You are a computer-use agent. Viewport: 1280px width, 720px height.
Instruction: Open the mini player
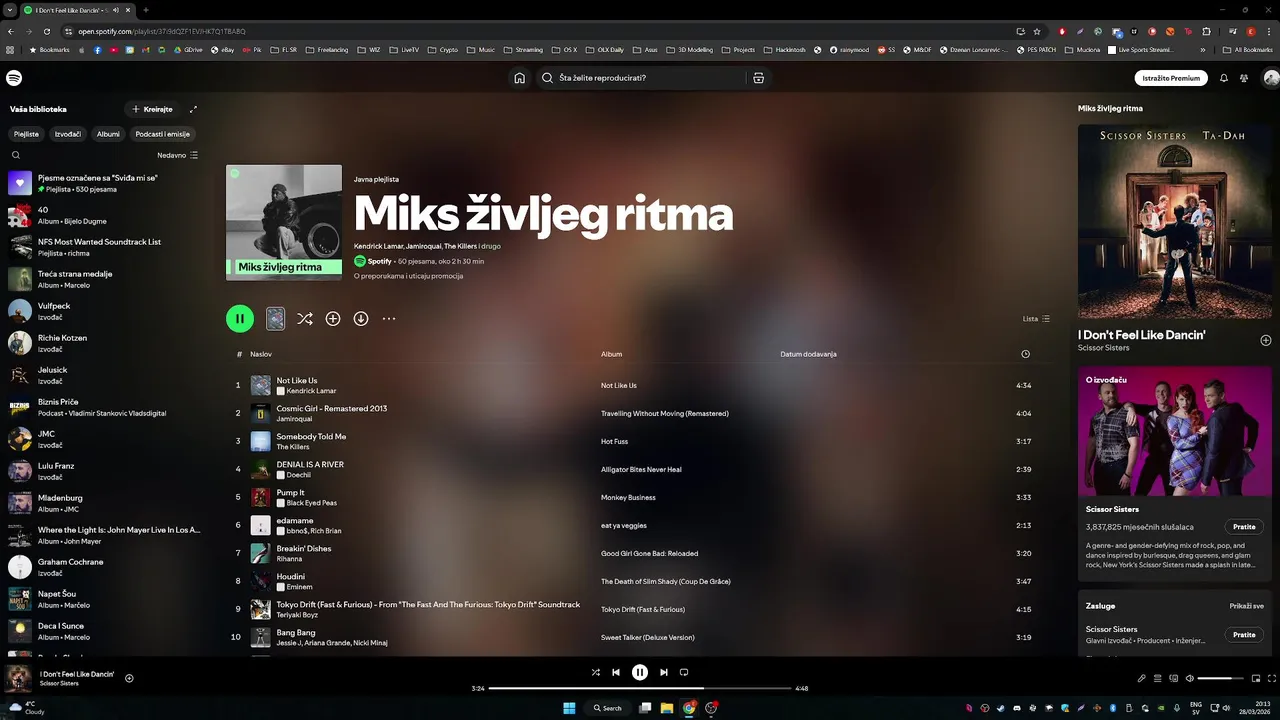click(1255, 678)
